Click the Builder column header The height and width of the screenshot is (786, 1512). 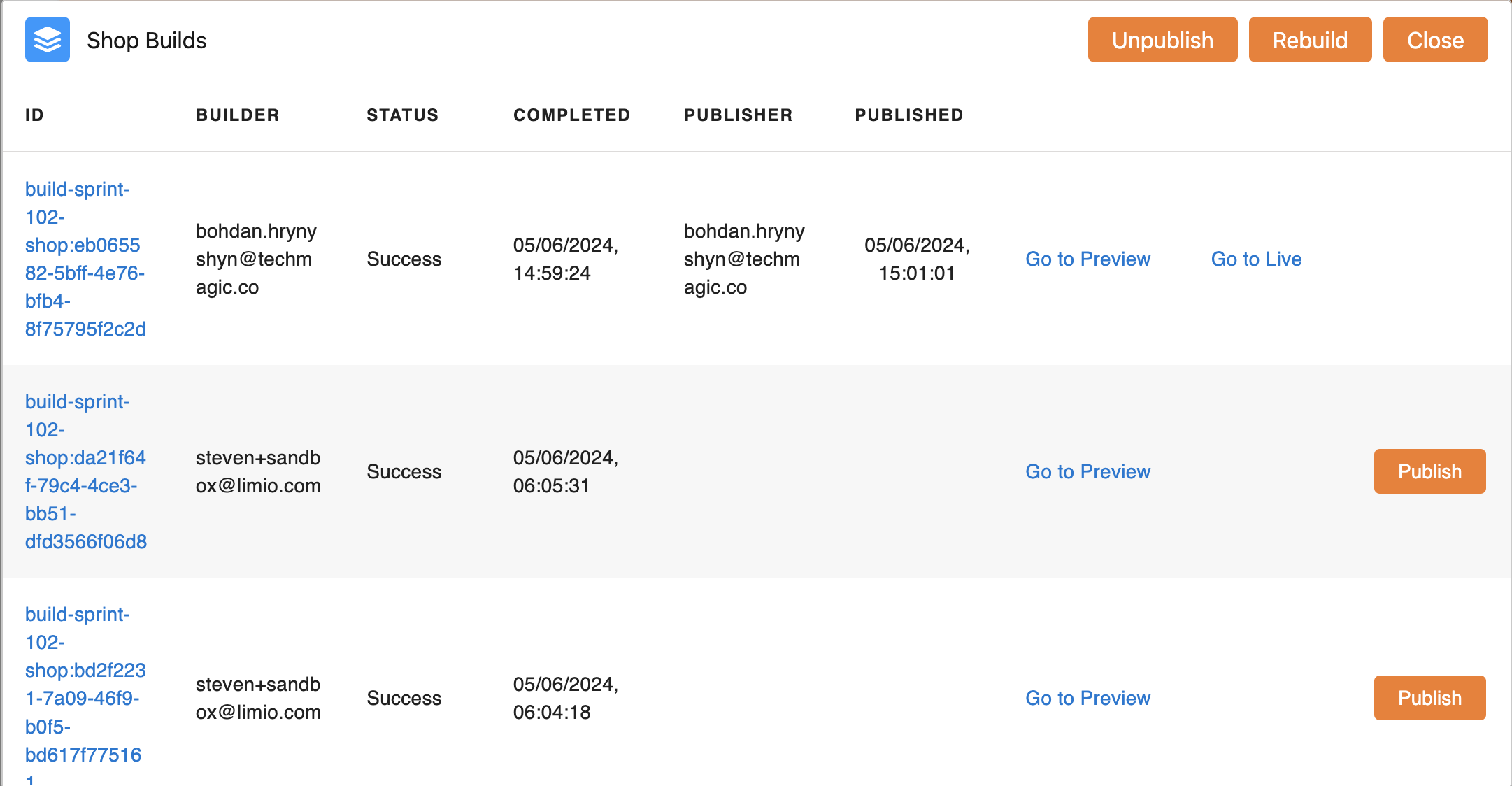(238, 115)
